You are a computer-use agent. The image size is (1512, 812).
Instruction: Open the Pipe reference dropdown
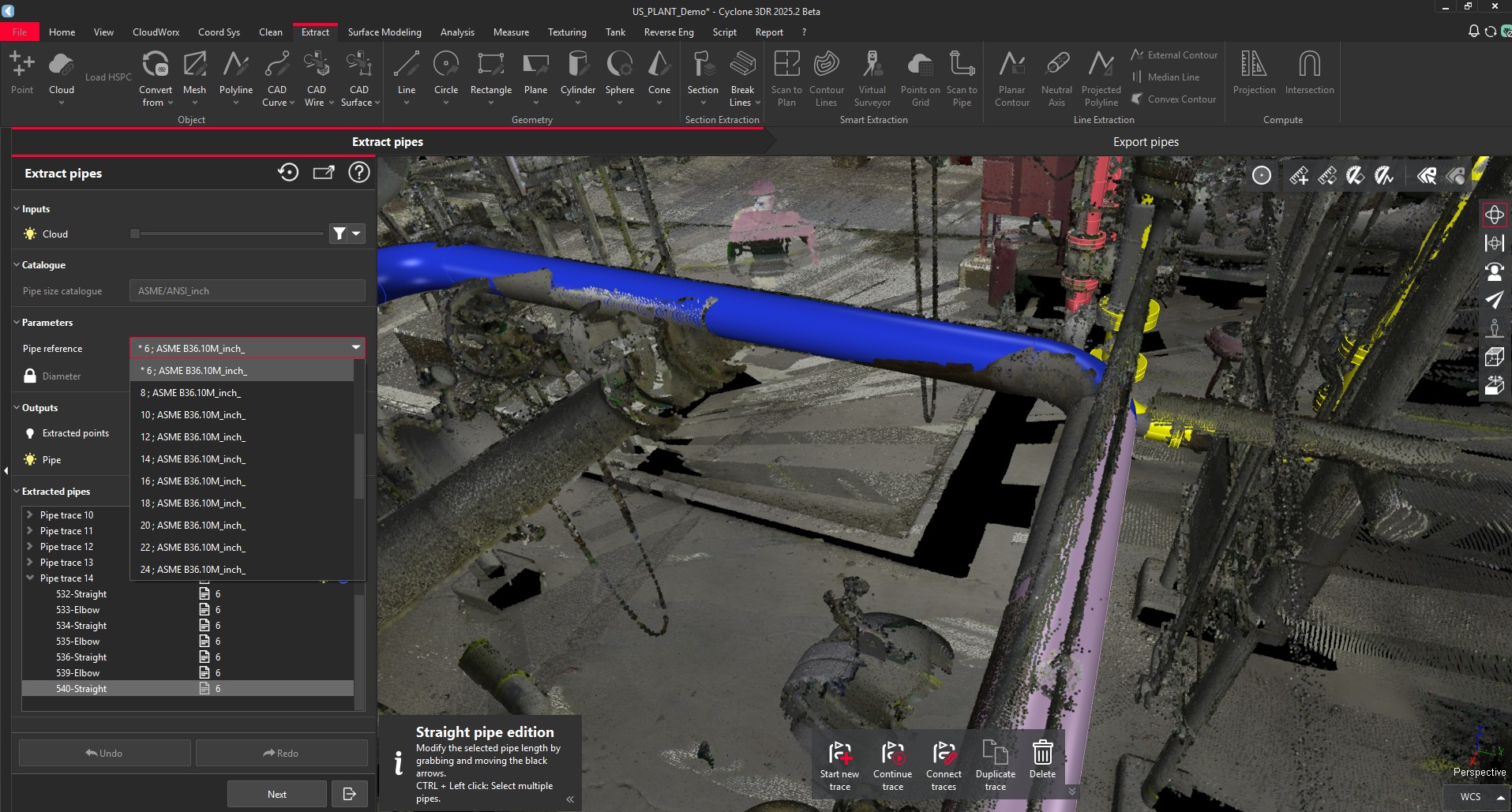pyautogui.click(x=355, y=347)
